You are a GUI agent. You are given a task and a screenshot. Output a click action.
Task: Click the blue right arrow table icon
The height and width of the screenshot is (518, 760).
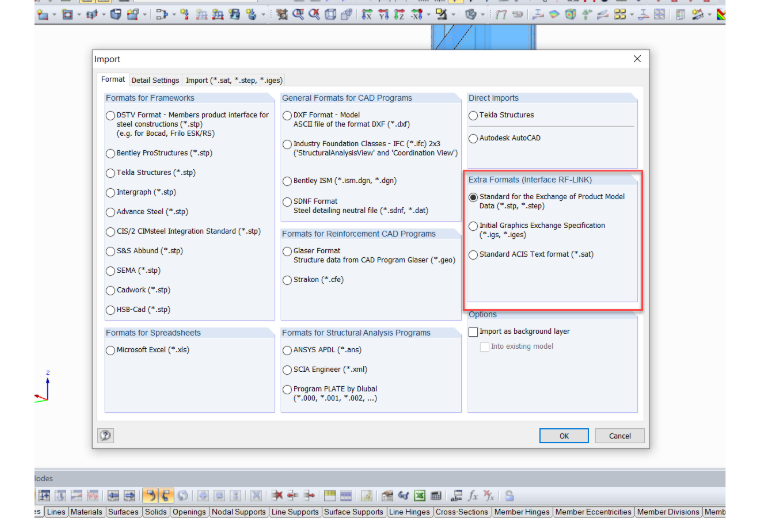(x=130, y=496)
